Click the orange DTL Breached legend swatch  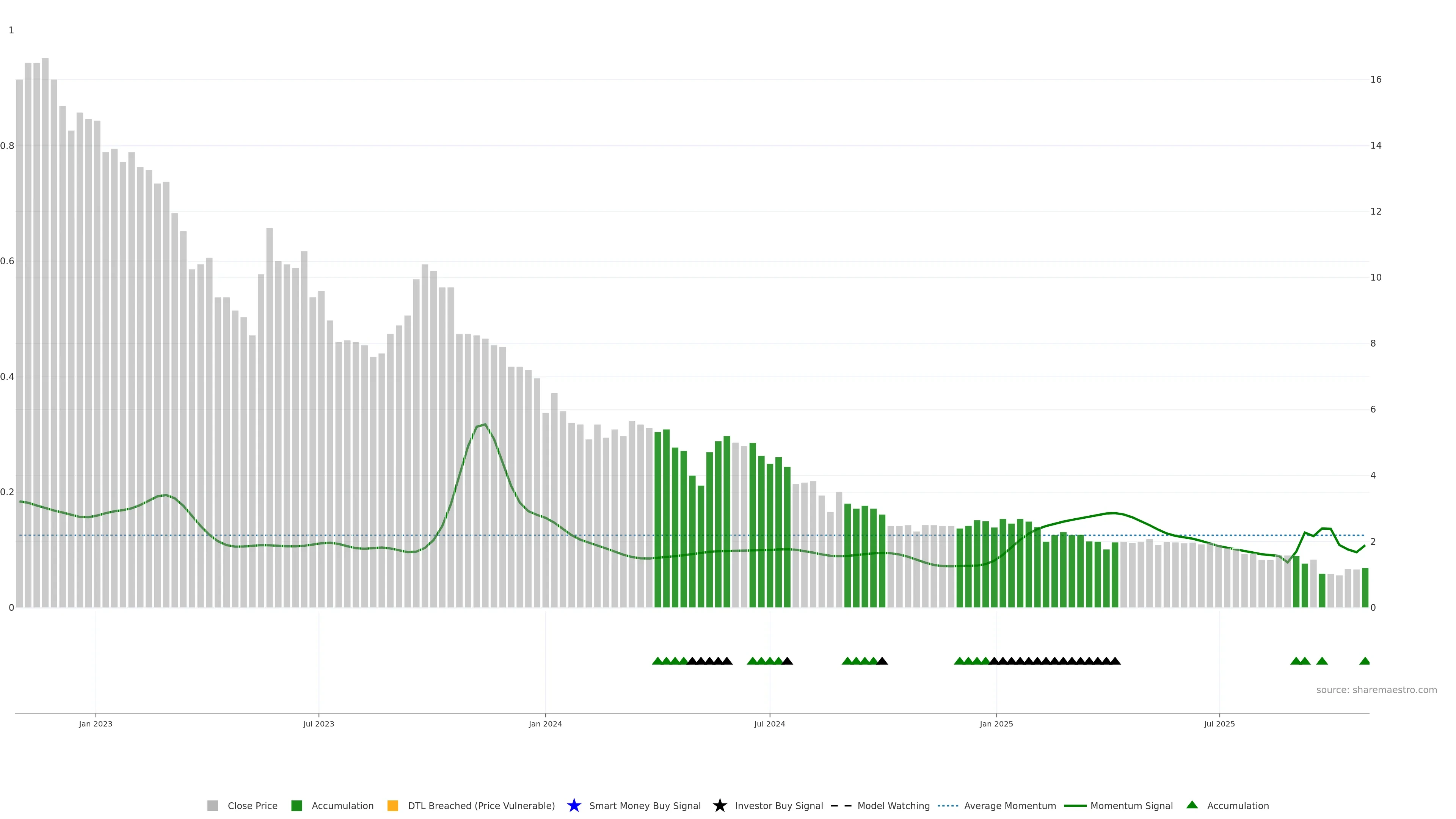[x=392, y=805]
